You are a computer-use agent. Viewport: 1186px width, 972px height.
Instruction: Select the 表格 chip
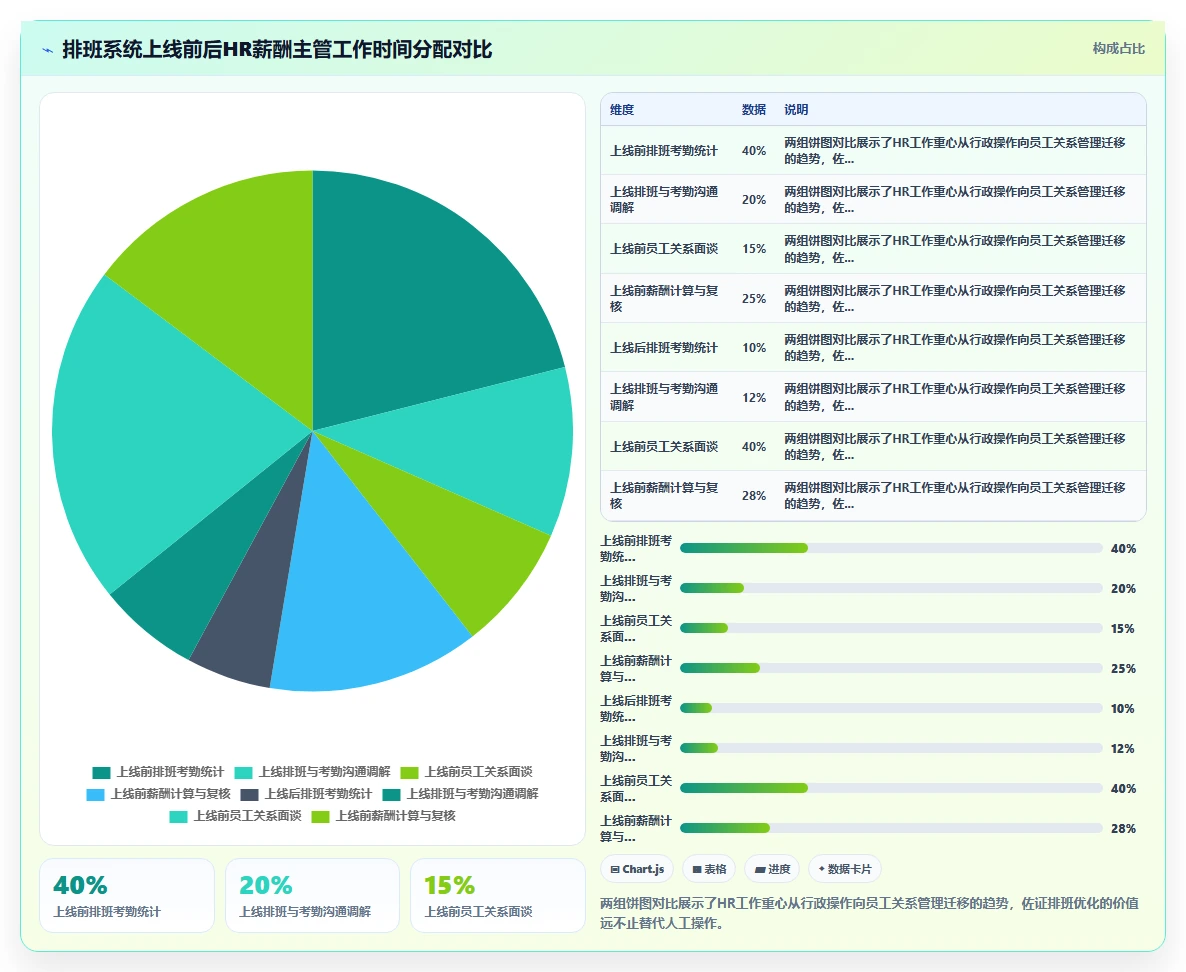[709, 869]
